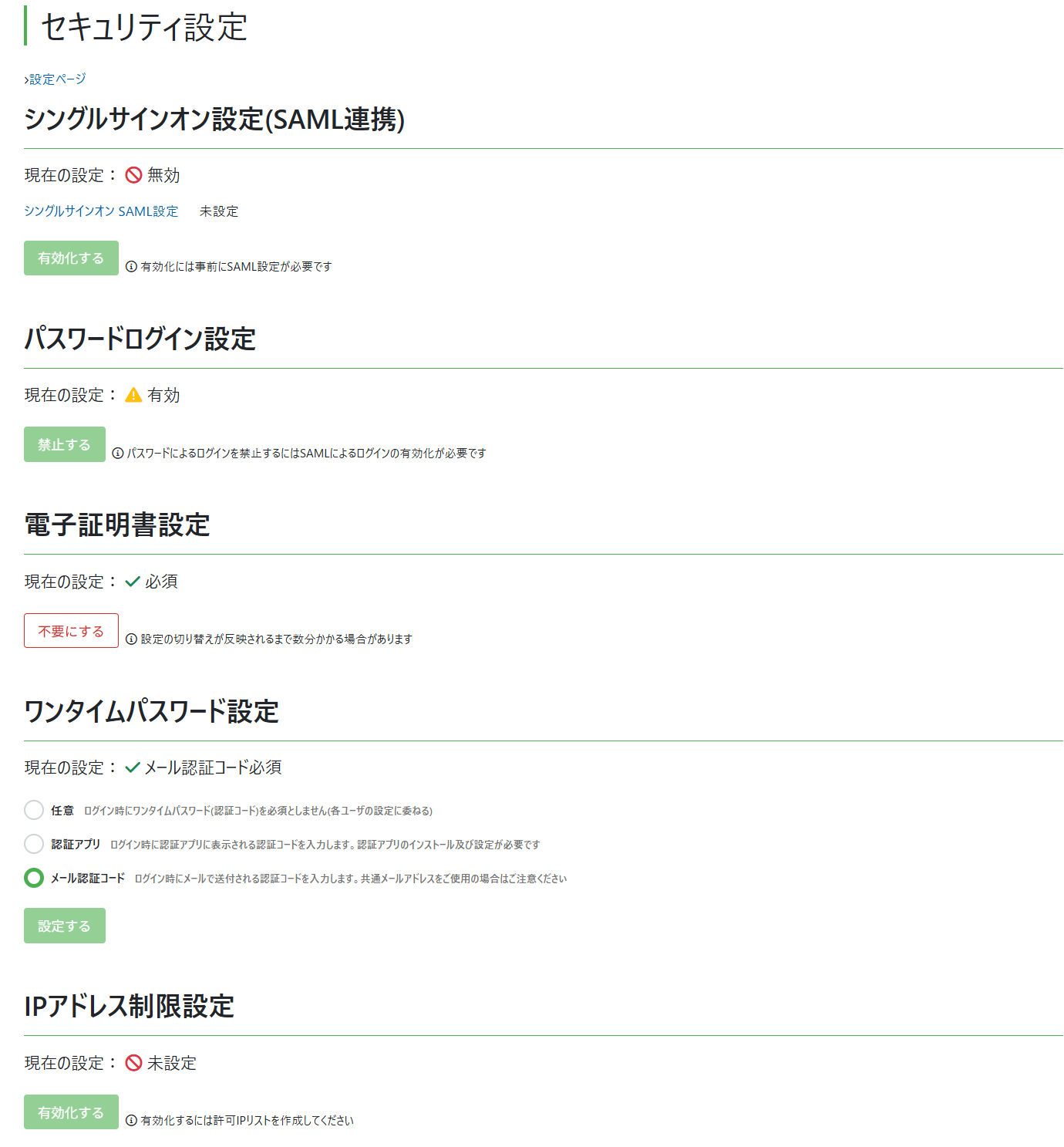
Task: Open the 設定ページ breadcrumb link
Action: (x=56, y=79)
